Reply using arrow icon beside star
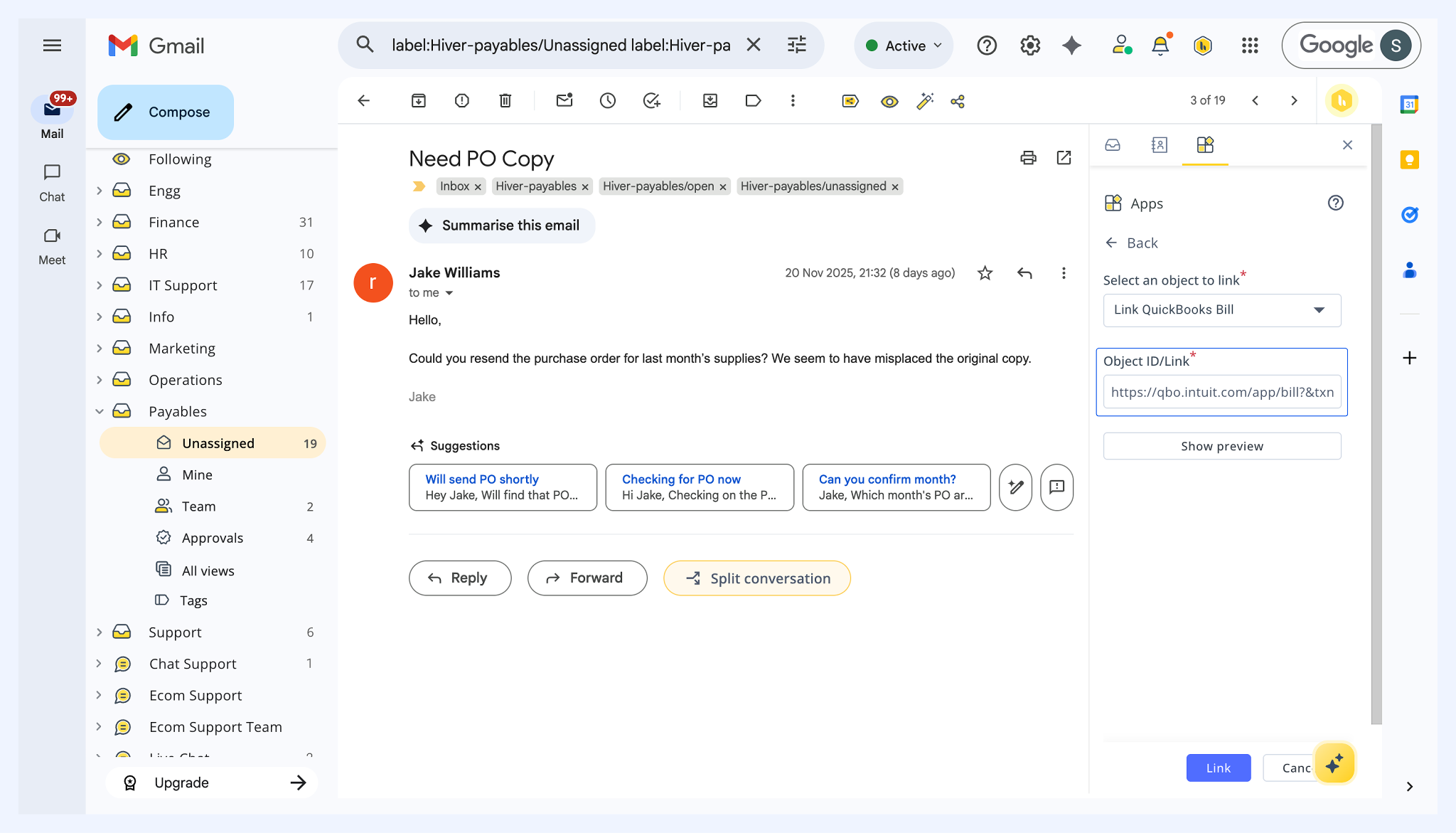The width and height of the screenshot is (1456, 833). (1024, 273)
